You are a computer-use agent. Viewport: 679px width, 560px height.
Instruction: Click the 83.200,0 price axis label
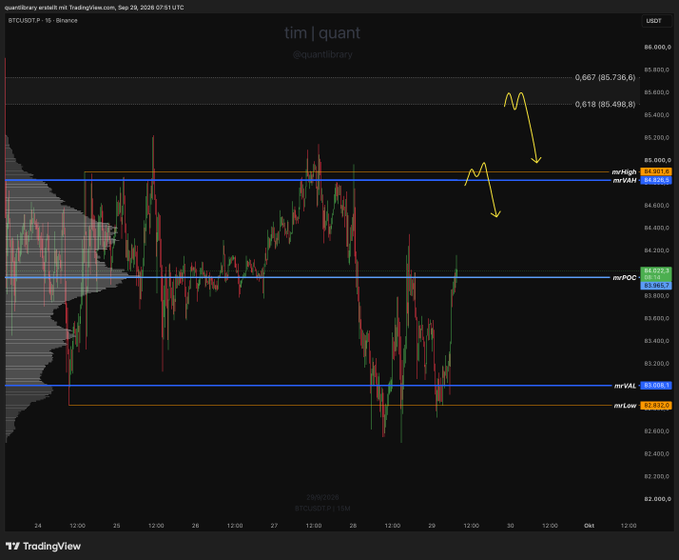pyautogui.click(x=657, y=363)
